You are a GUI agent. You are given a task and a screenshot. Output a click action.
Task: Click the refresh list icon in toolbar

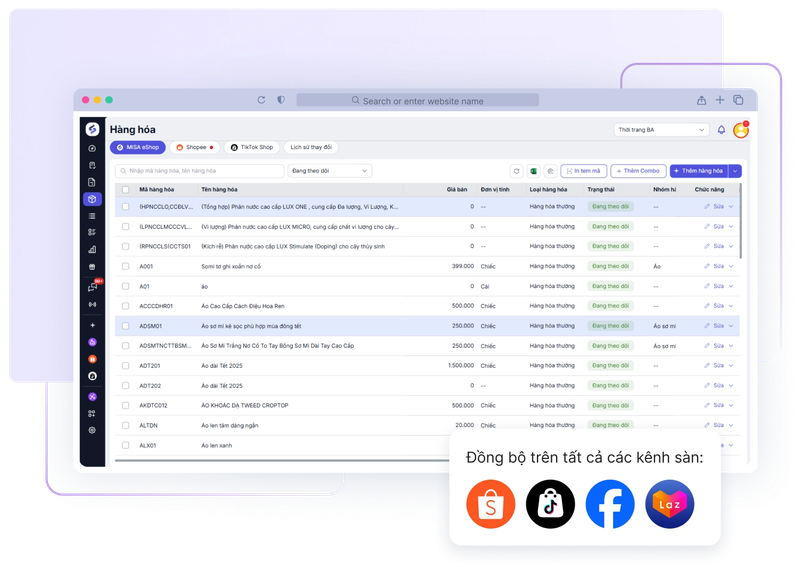click(516, 171)
